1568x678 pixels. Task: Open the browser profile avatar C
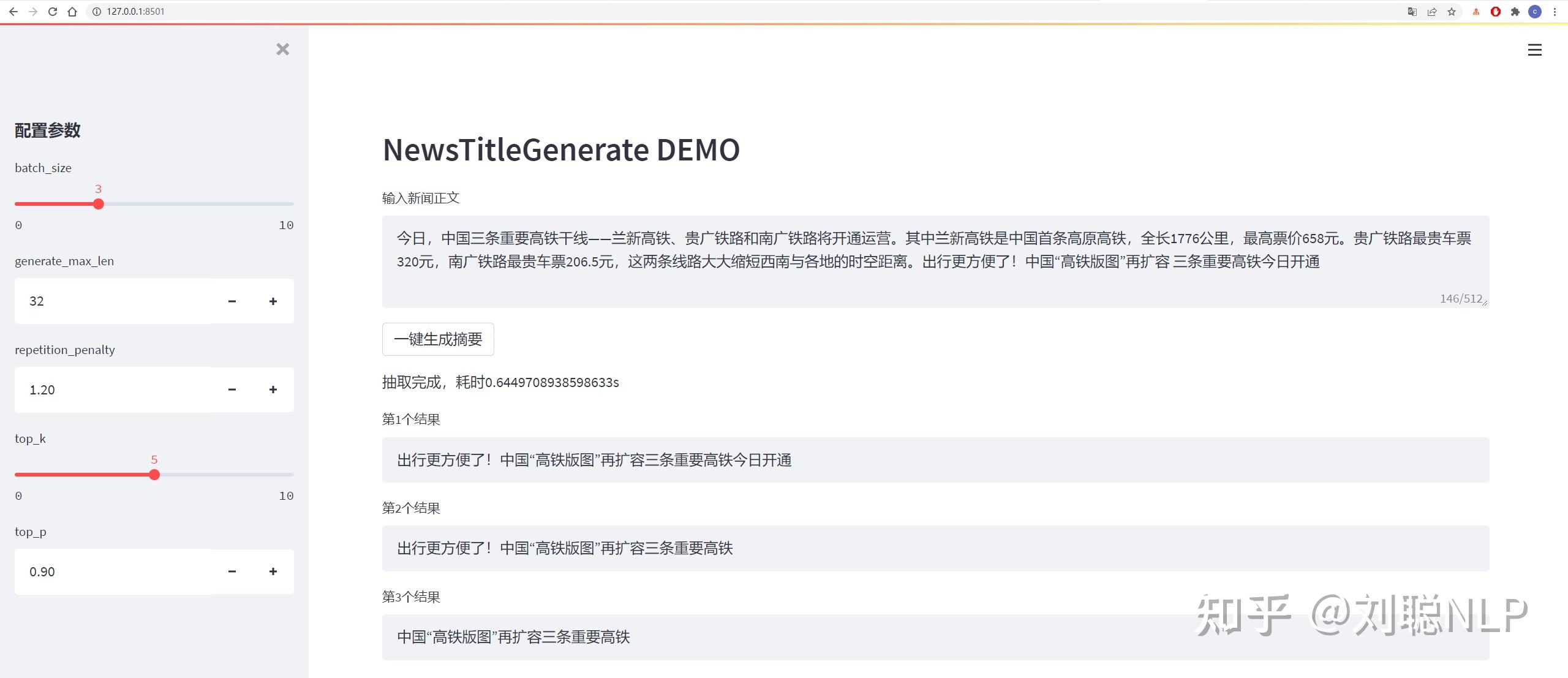[x=1534, y=11]
